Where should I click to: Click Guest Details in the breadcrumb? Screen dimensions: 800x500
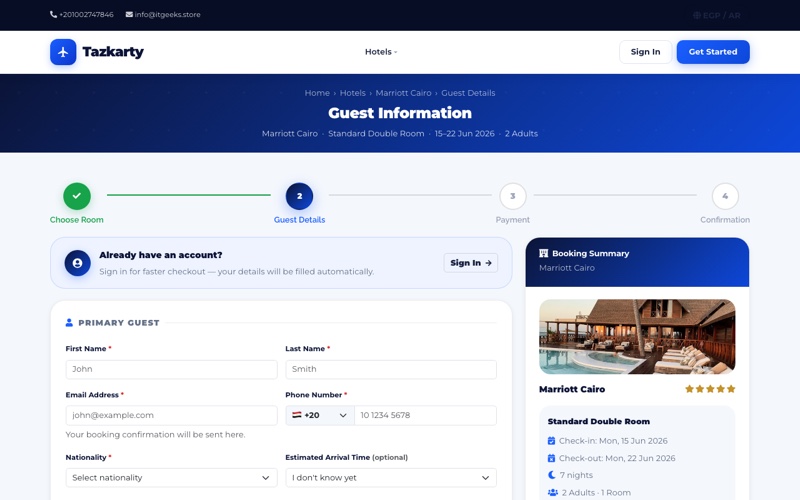click(x=468, y=93)
